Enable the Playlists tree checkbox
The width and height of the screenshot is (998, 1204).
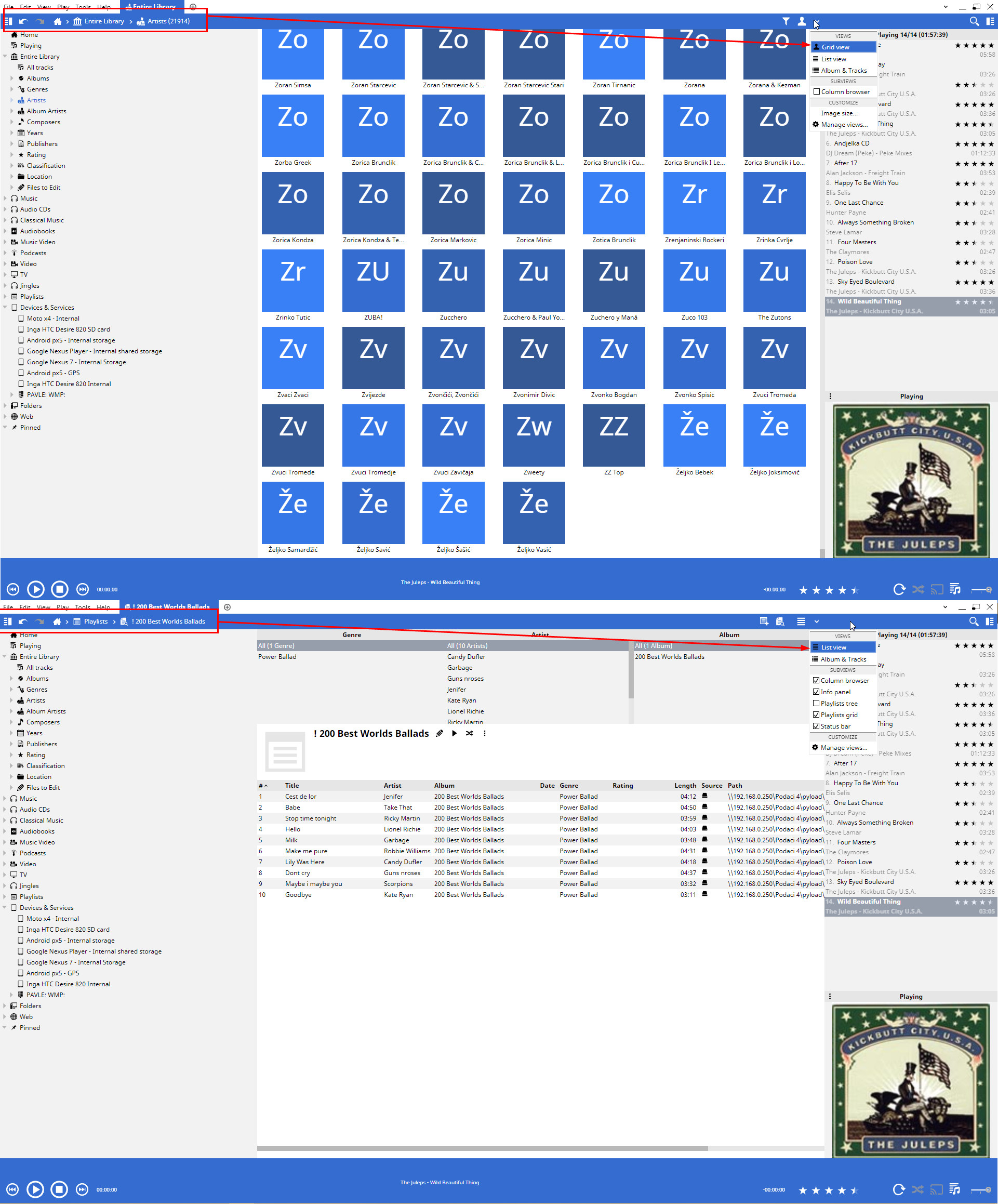[x=816, y=704]
